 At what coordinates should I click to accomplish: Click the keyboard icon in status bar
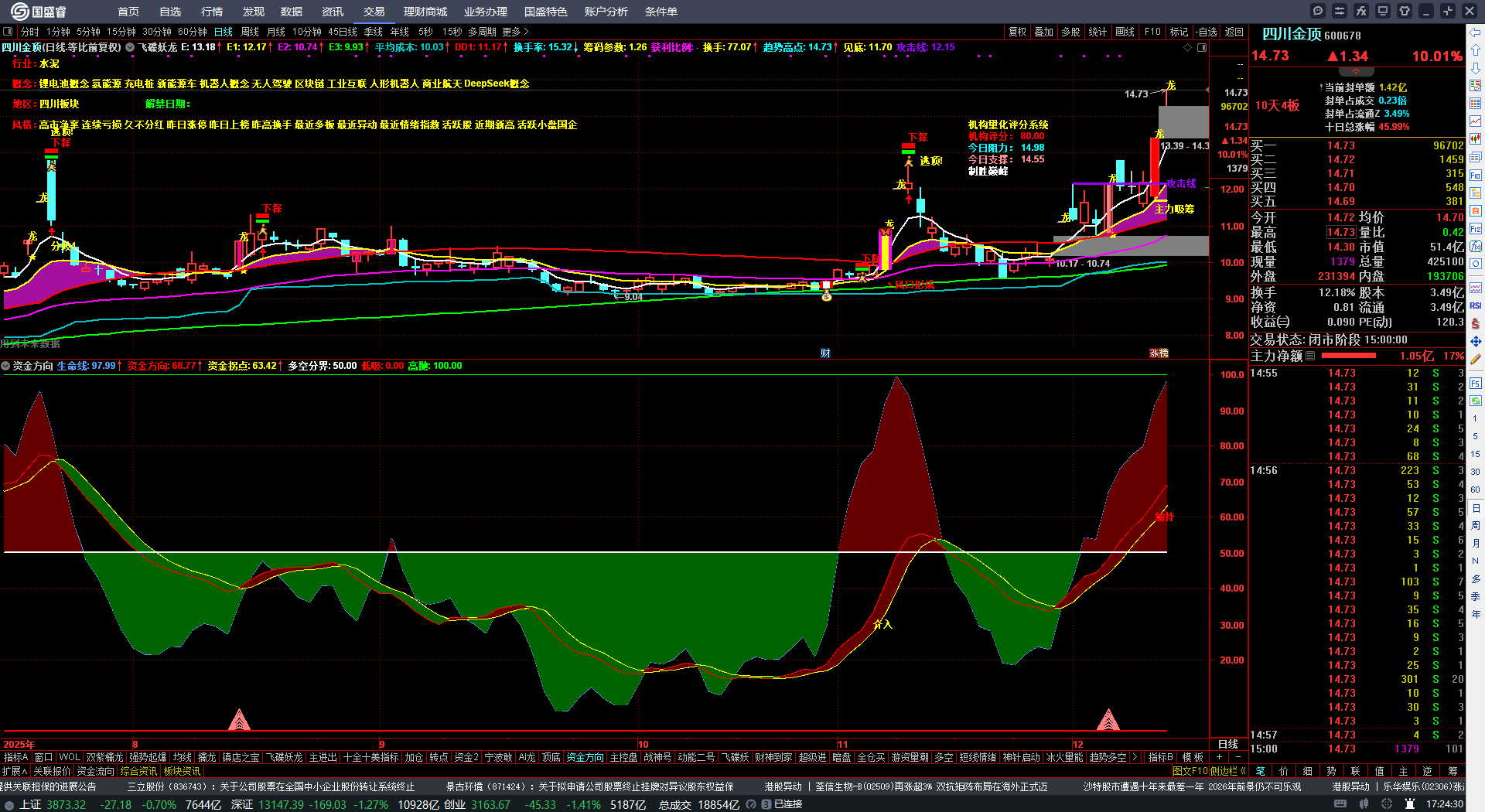point(1340,804)
